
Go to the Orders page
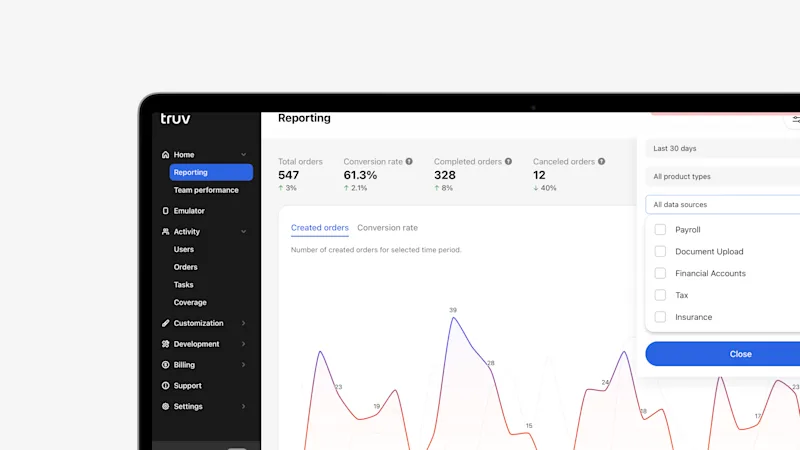point(185,267)
